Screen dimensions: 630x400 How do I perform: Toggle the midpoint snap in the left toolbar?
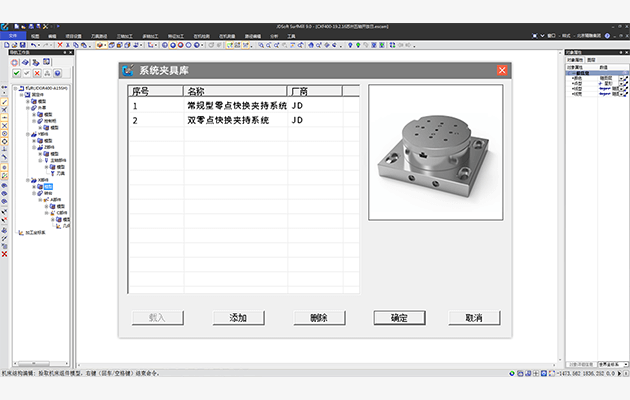(4, 118)
